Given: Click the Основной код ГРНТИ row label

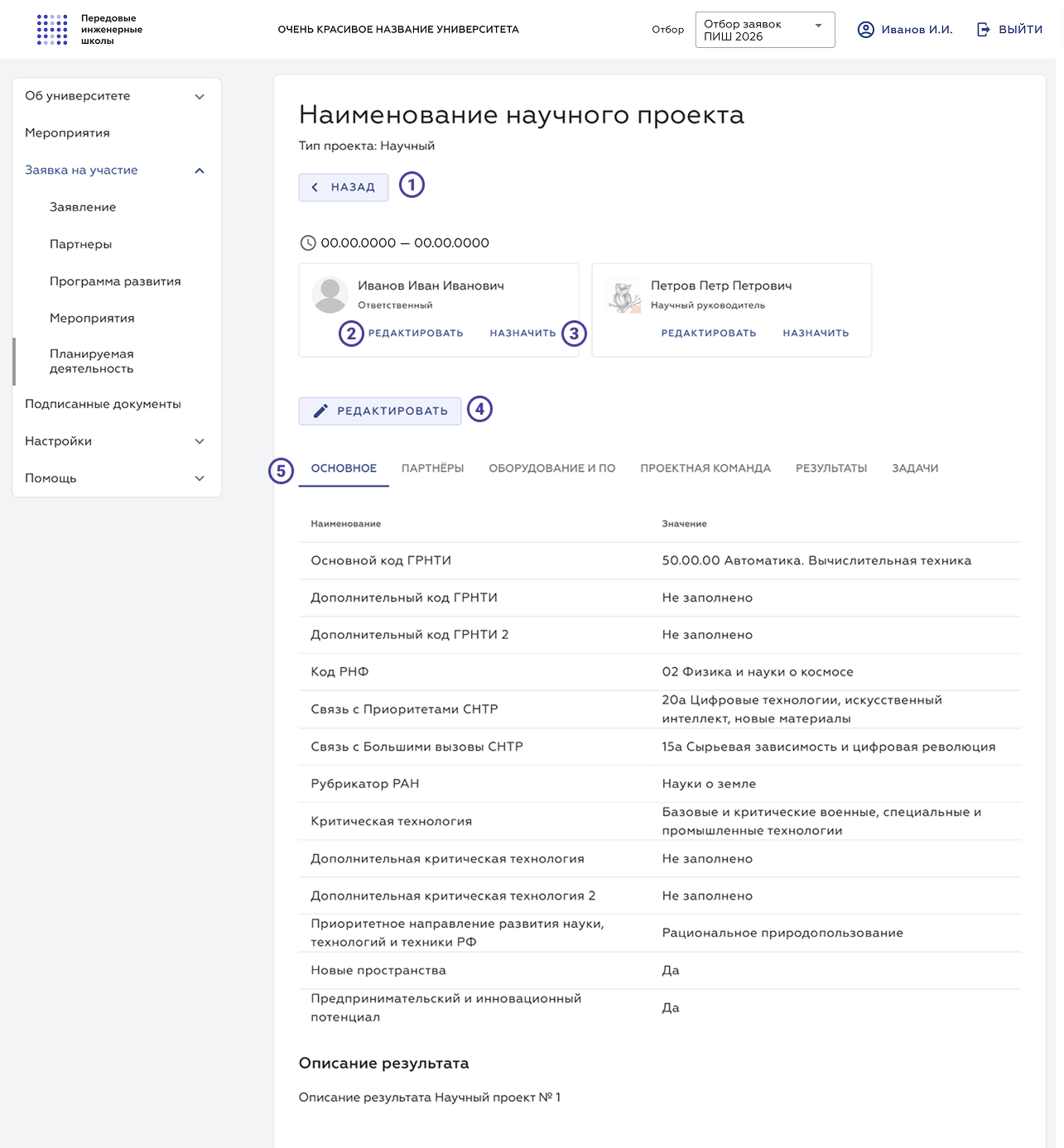Looking at the screenshot, I should point(381,560).
